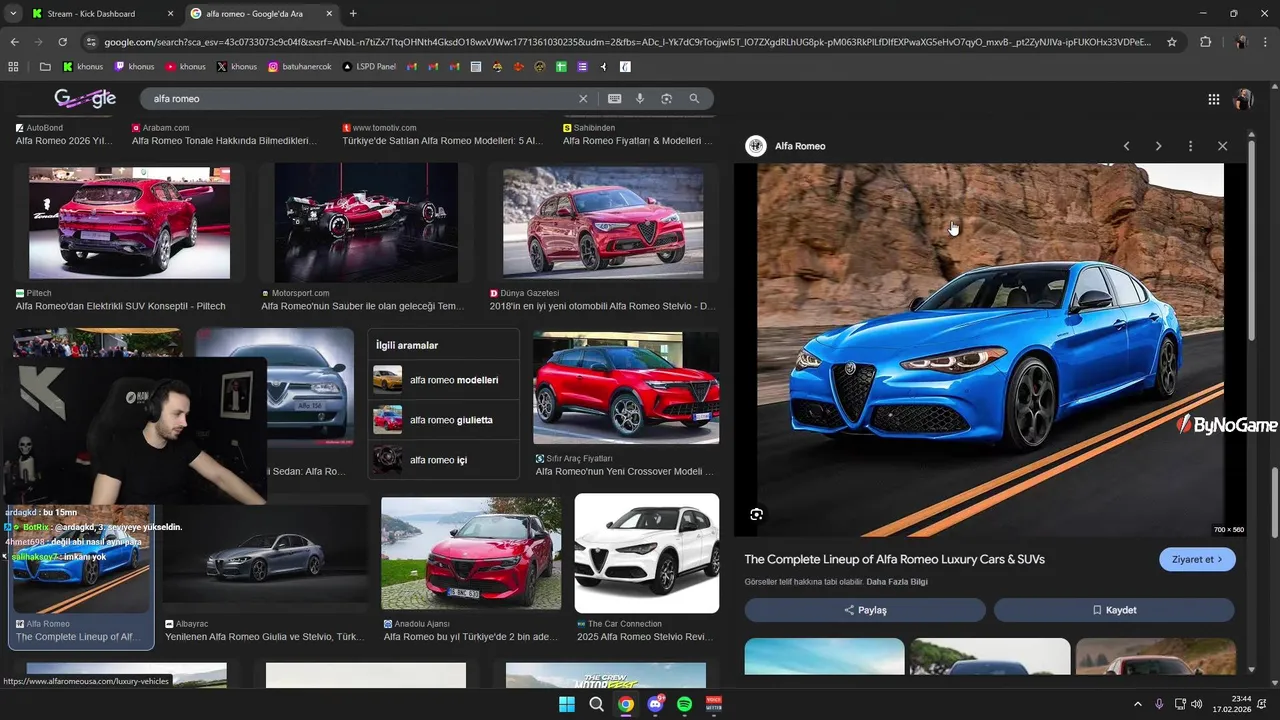Close the Kick Dashboard tab
The height and width of the screenshot is (720, 1280).
coord(169,14)
